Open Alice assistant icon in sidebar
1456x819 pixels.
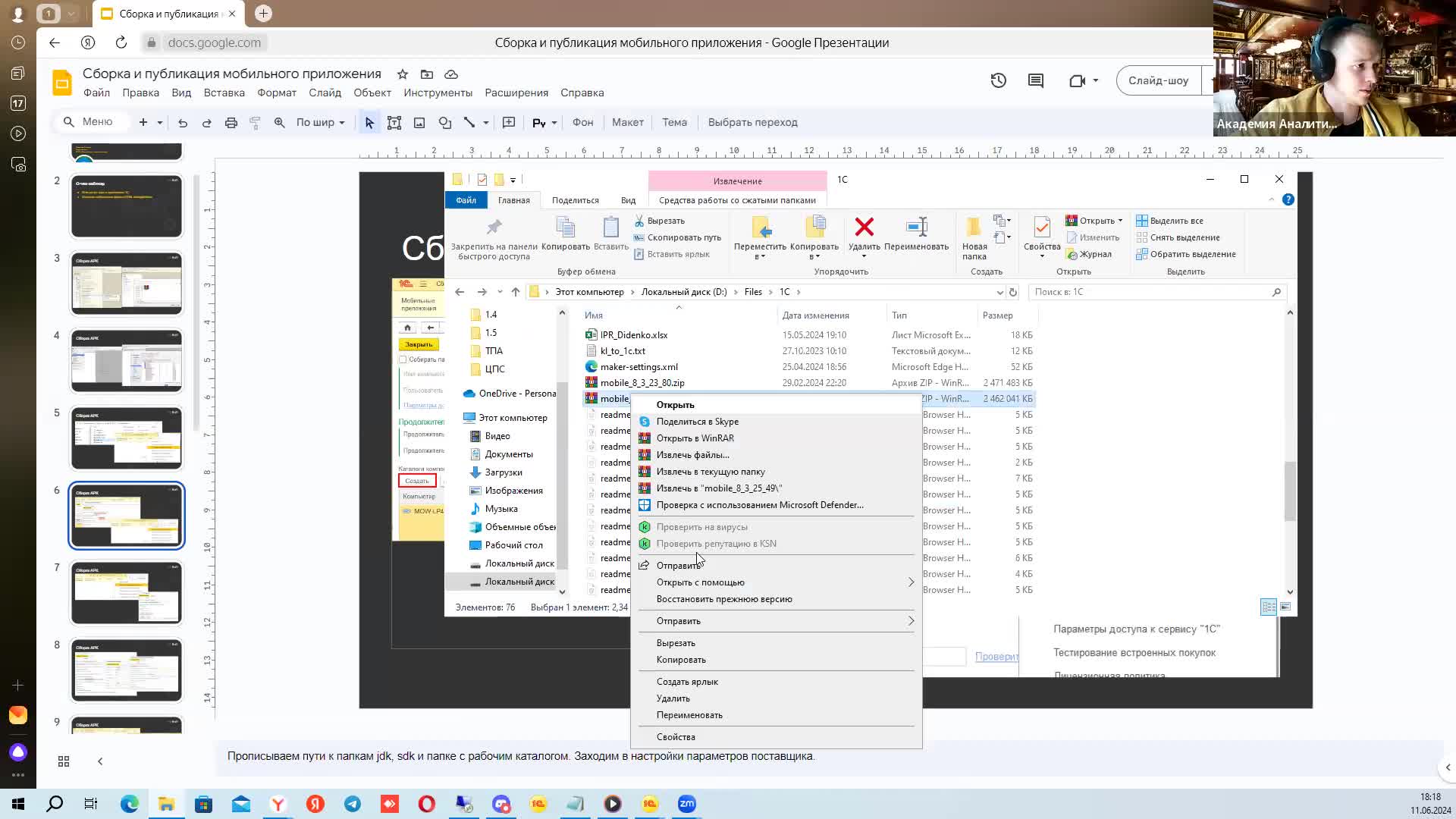(18, 752)
